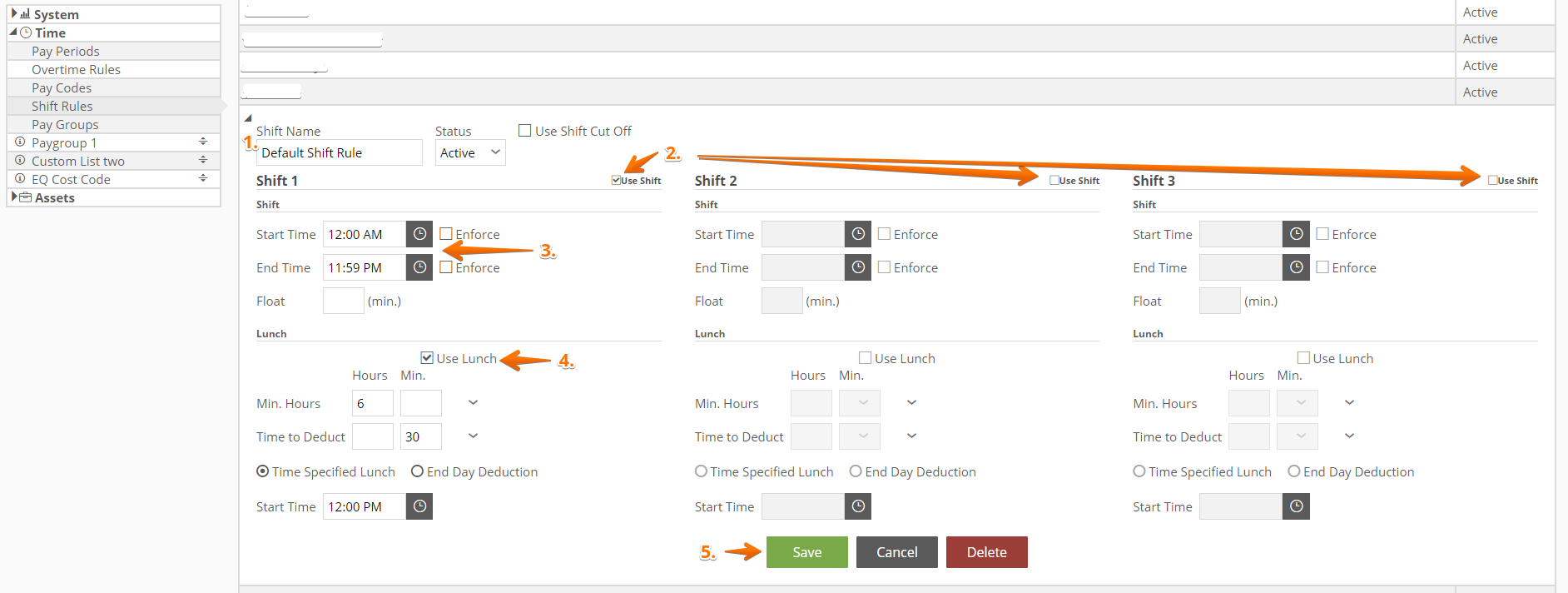Open the Shift 1 Start Time clock picker
Screen dimensions: 1568x593
419,234
